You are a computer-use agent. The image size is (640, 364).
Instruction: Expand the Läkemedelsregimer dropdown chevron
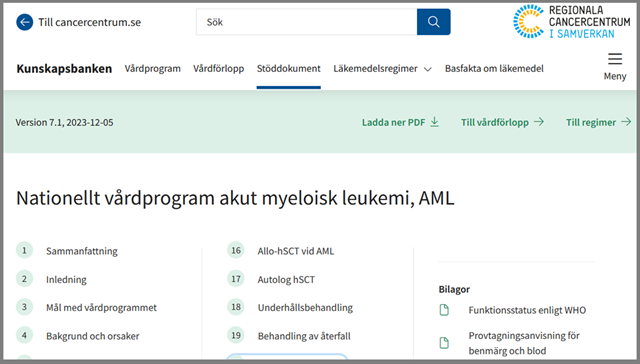point(428,69)
